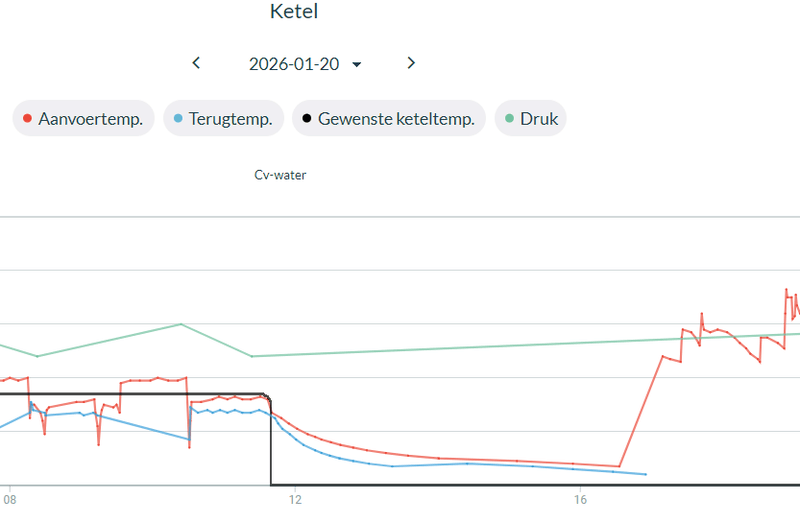Go to the next day with right chevron
Screen dimensions: 800x523
tap(411, 63)
